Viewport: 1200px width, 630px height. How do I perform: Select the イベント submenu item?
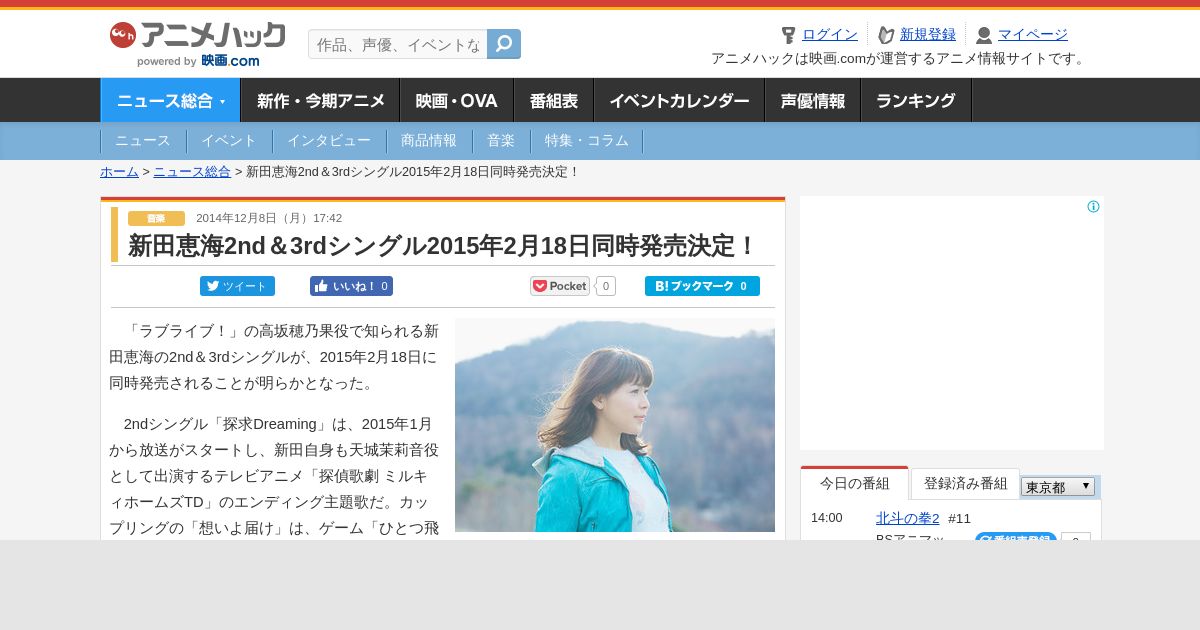point(229,141)
